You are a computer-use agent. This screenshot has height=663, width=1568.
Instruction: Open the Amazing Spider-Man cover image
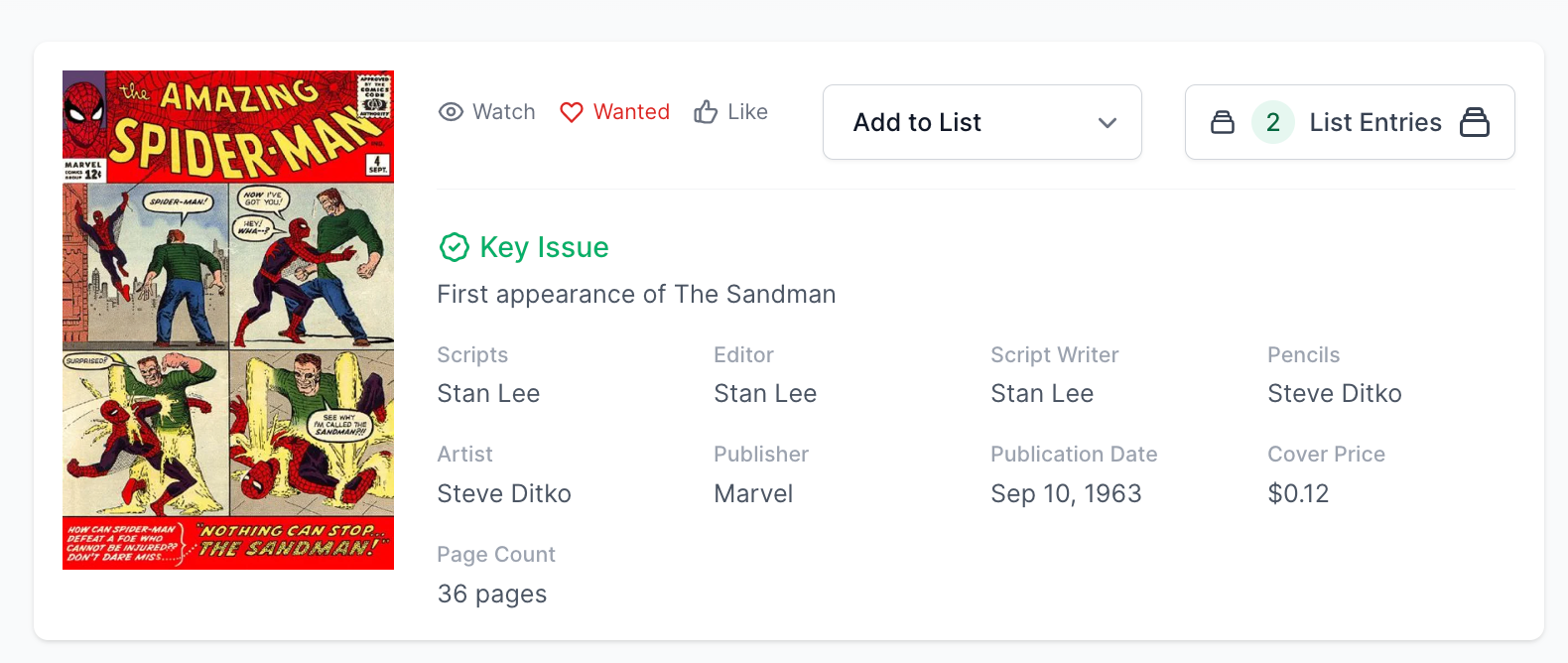(228, 320)
